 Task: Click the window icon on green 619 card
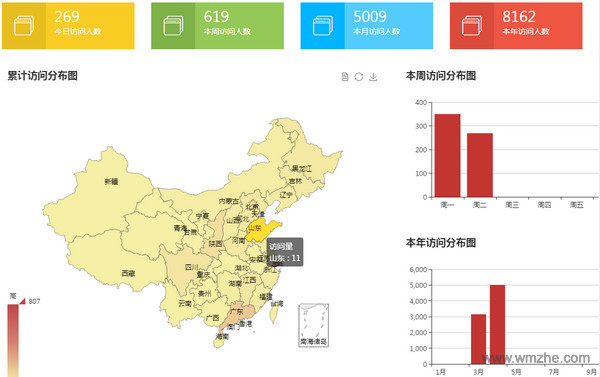coord(173,26)
